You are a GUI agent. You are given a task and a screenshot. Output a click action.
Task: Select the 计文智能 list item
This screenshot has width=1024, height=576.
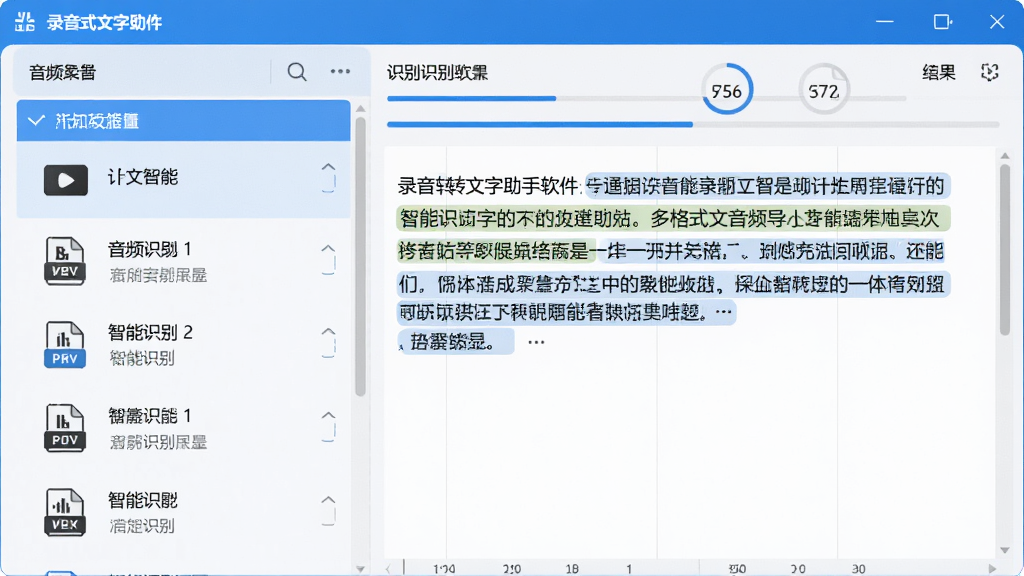(x=184, y=180)
